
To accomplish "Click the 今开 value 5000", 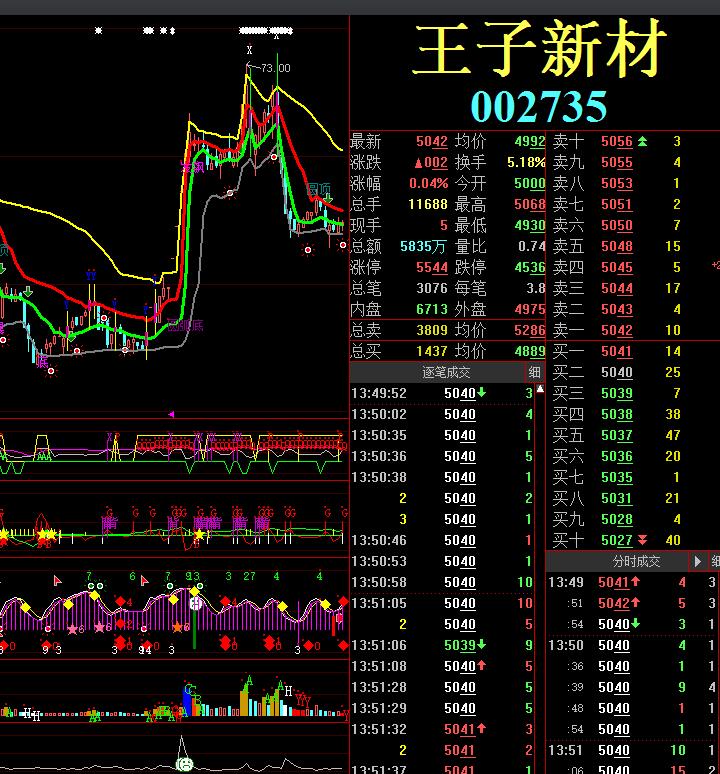I will (x=530, y=184).
